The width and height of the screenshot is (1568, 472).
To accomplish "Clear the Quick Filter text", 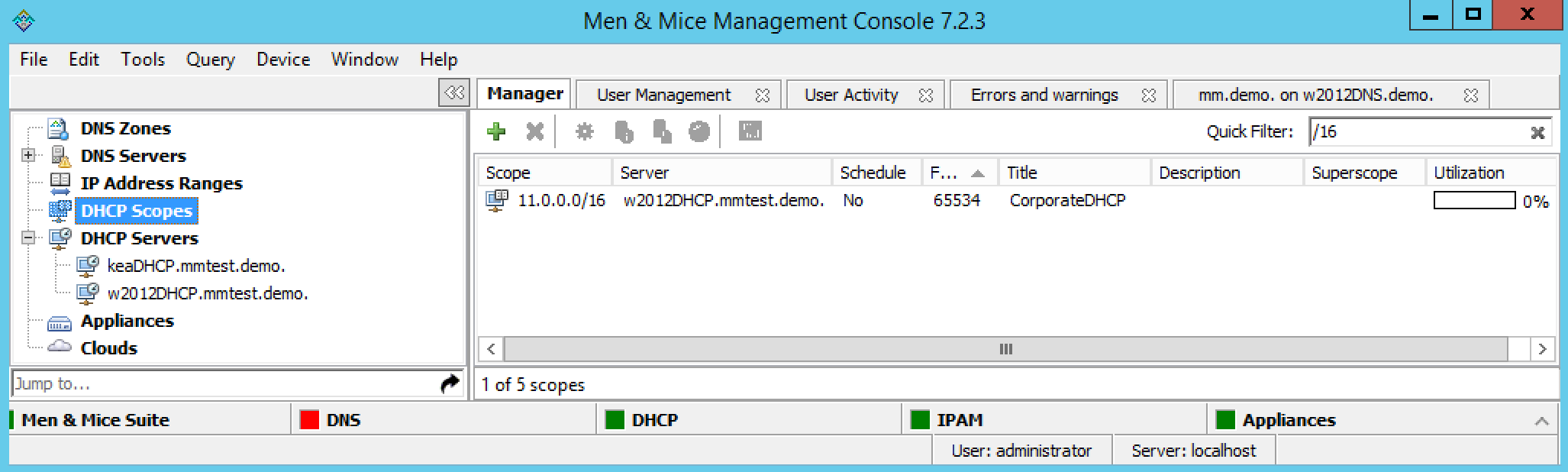I will [x=1537, y=132].
